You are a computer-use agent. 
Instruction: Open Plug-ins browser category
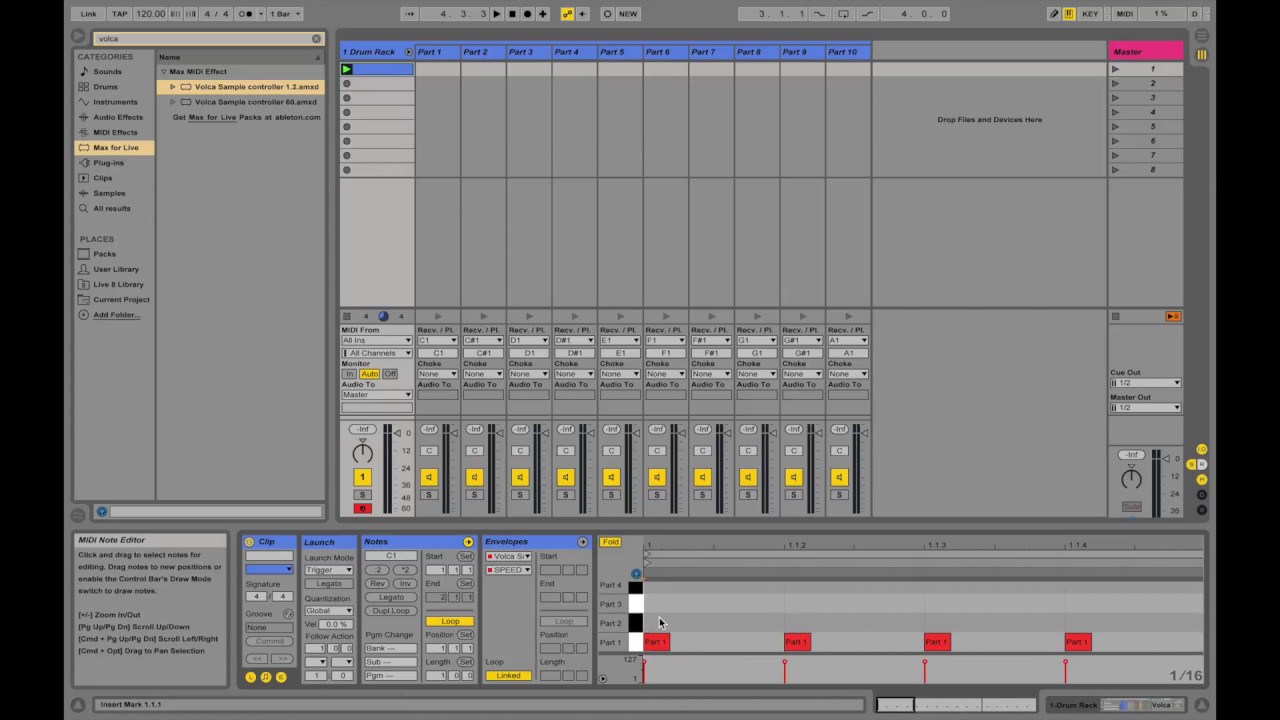pos(108,163)
